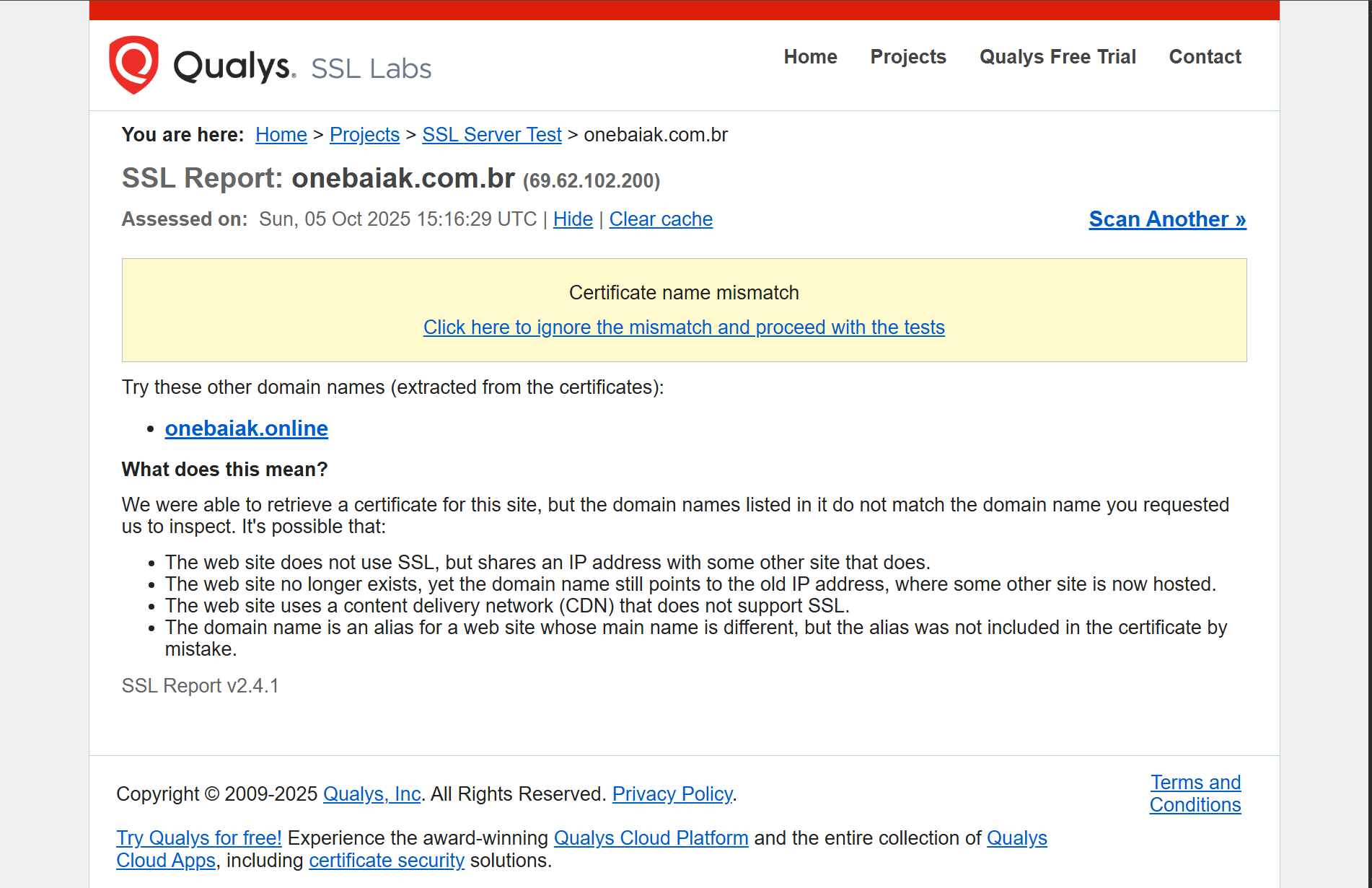Go to the Contact page

coord(1205,57)
